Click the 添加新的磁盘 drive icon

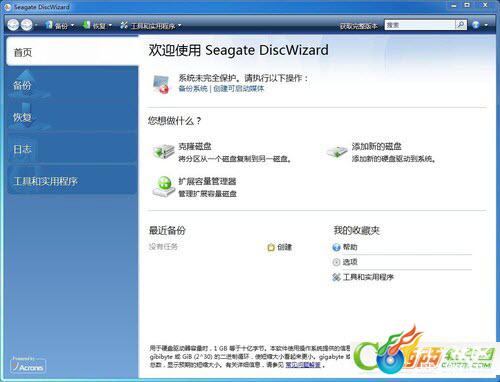pyautogui.click(x=337, y=151)
